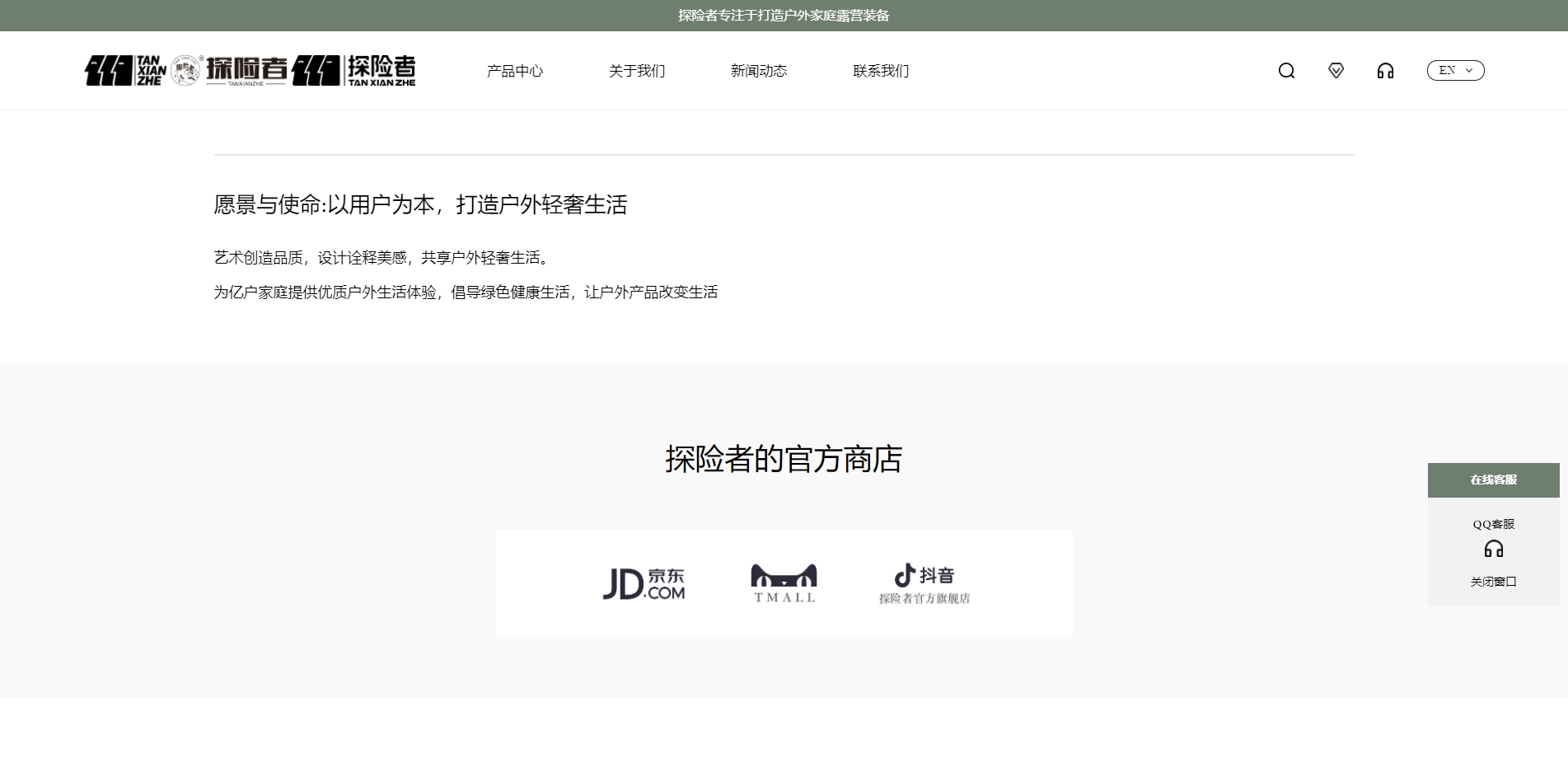Screen dimensions: 1568x772
Task: Visit the TMALL store logo
Action: [x=784, y=583]
